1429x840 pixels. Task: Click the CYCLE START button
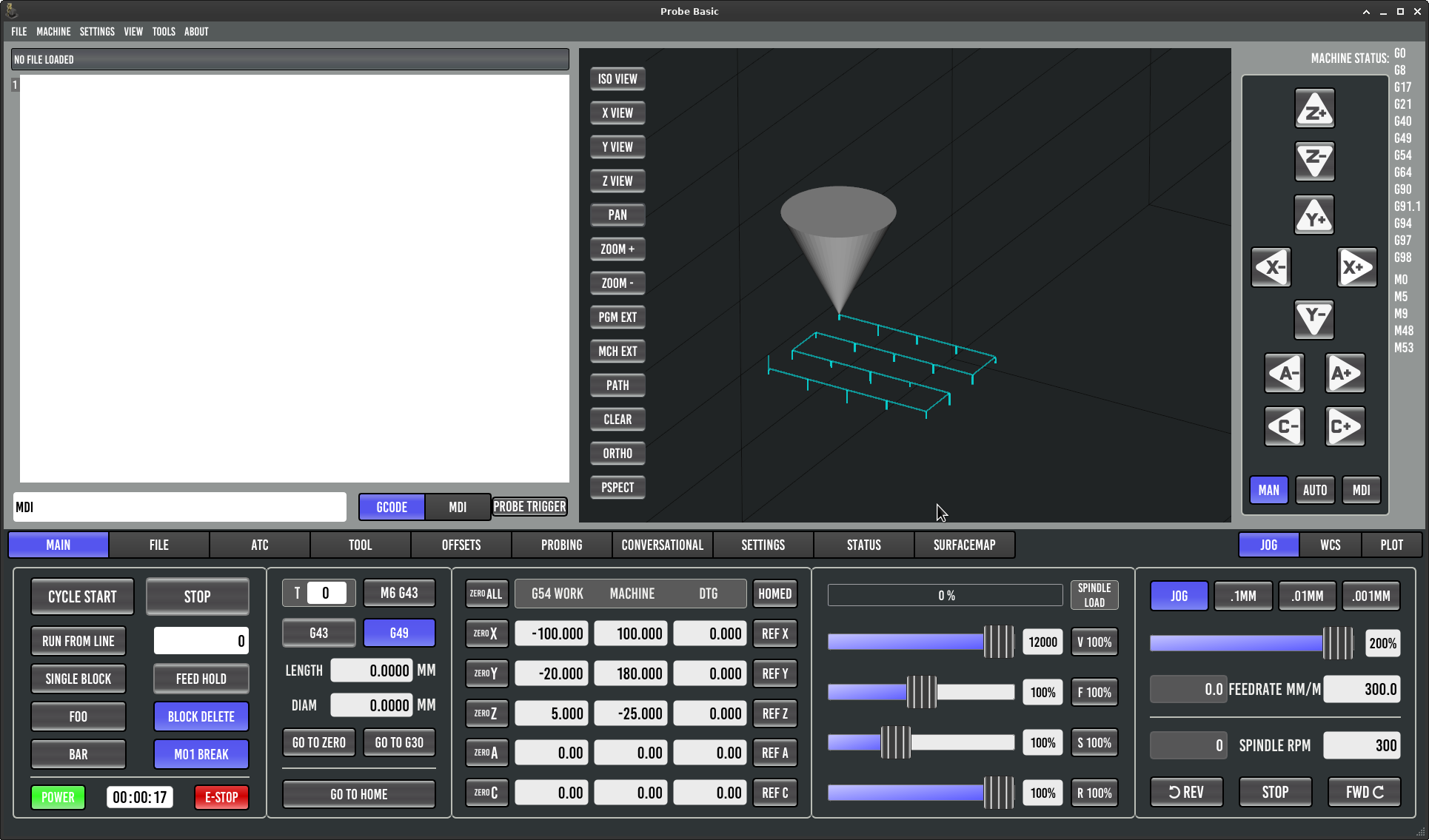tap(82, 597)
